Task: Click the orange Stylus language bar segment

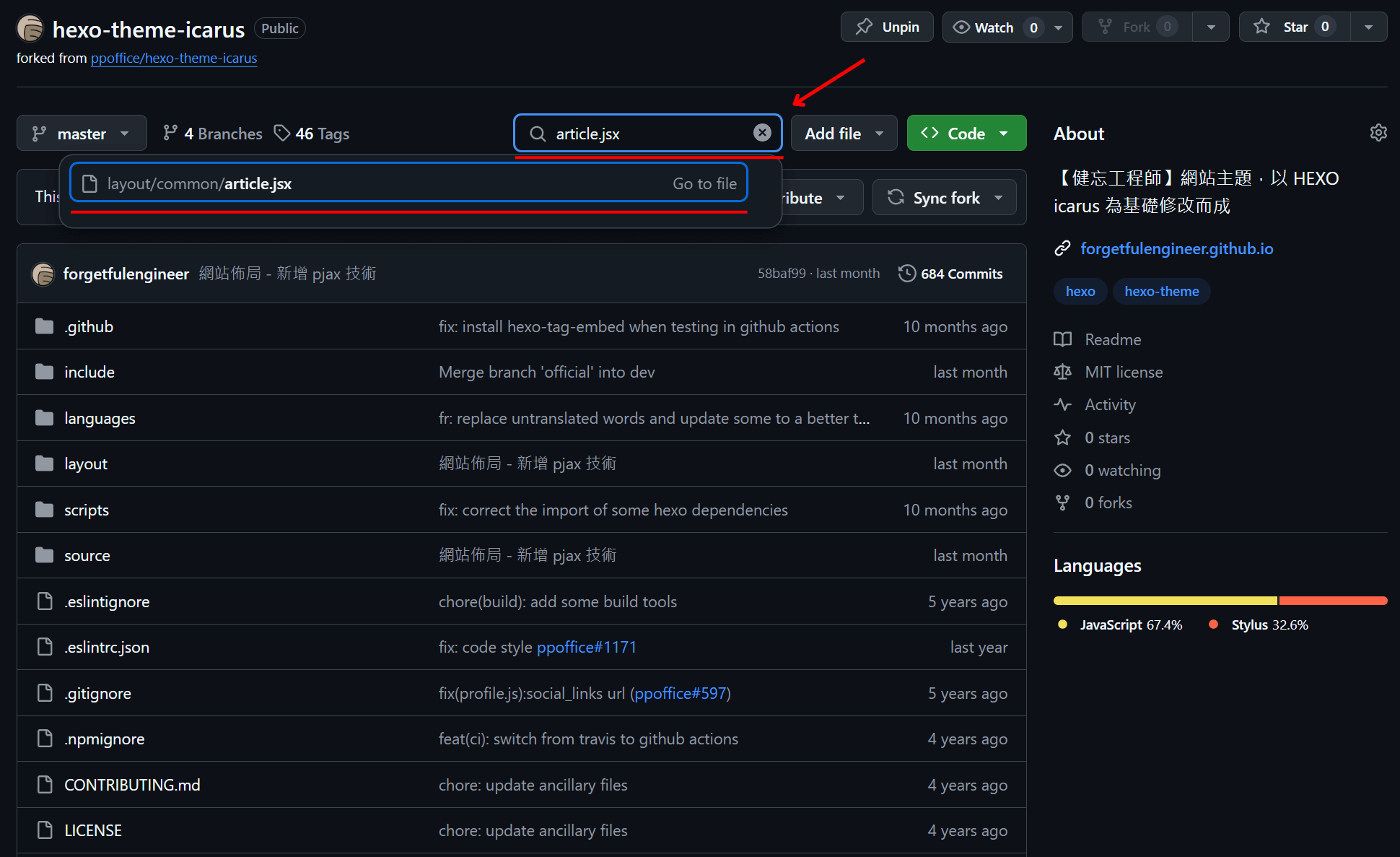Action: 1333,601
